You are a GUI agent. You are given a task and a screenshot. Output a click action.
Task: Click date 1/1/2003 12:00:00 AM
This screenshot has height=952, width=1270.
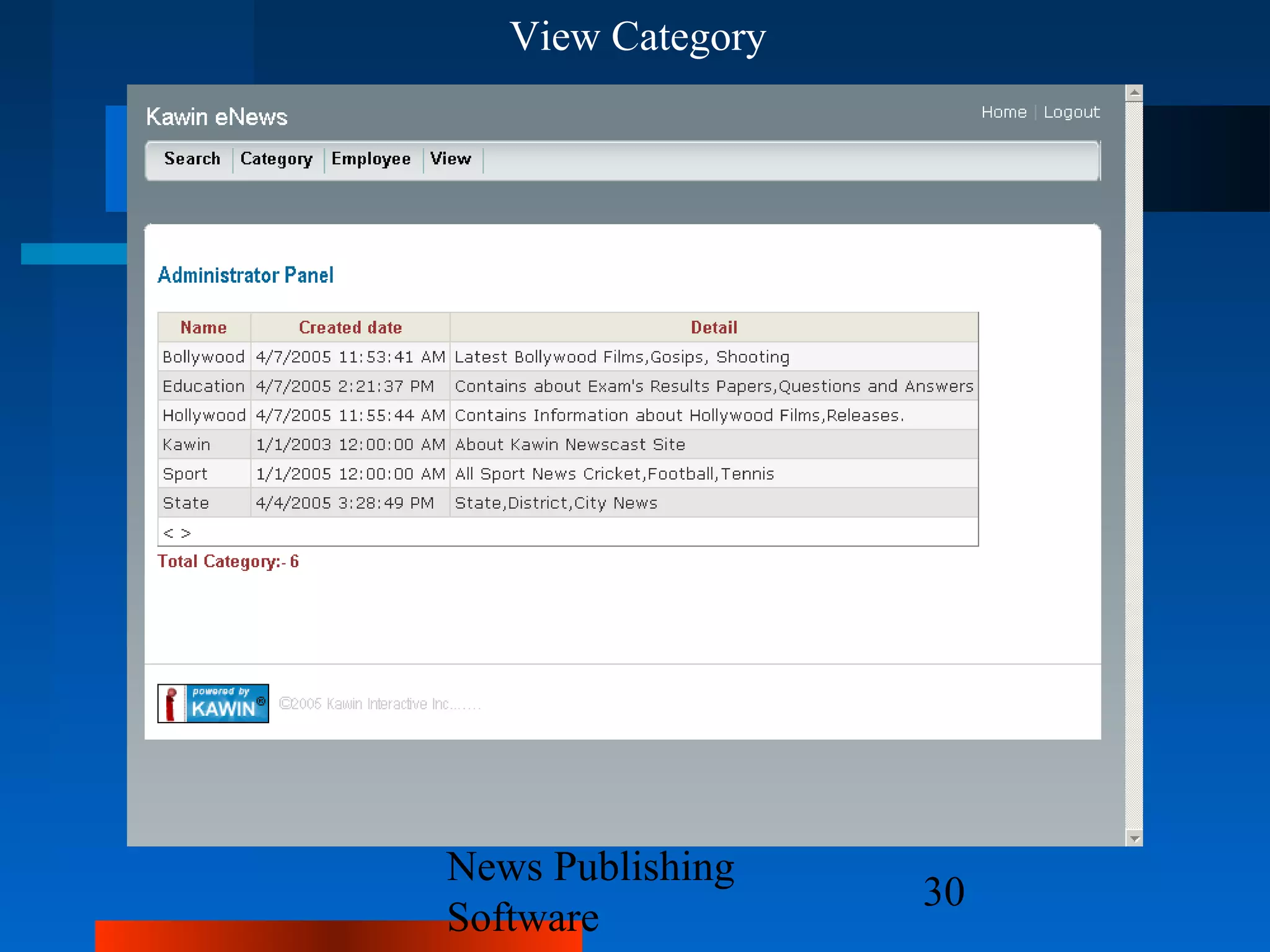tap(350, 444)
